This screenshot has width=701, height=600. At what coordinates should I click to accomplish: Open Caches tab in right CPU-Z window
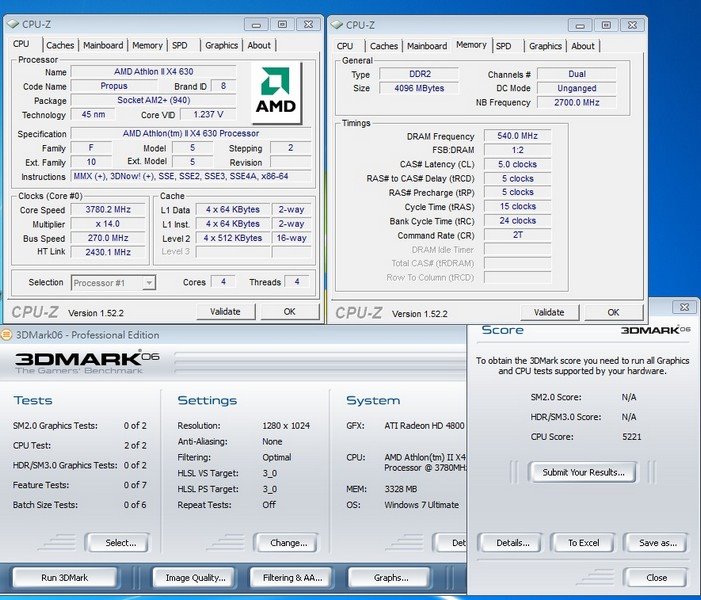[x=384, y=46]
